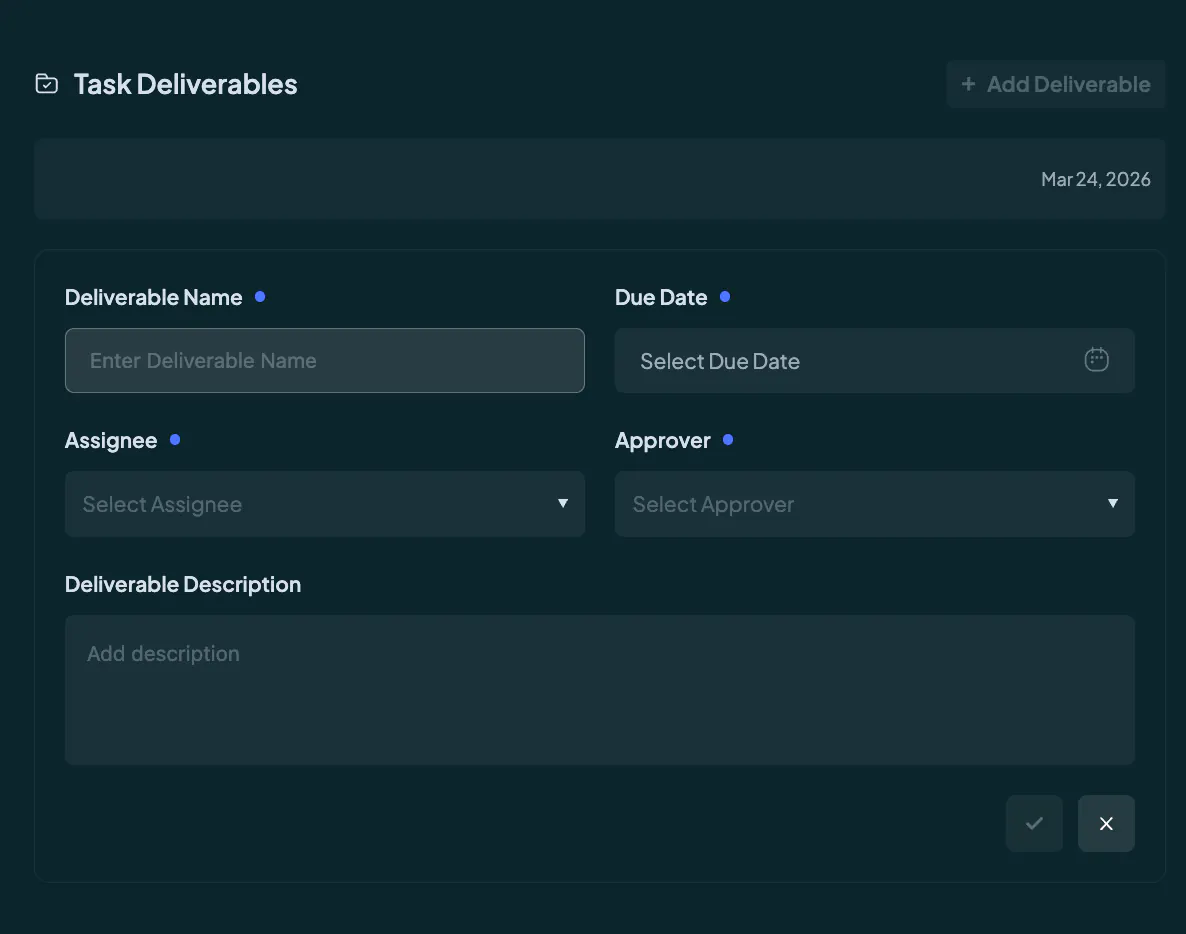Screen dimensions: 1186x934
Task: Click the Task Deliverables heading
Action: point(185,84)
